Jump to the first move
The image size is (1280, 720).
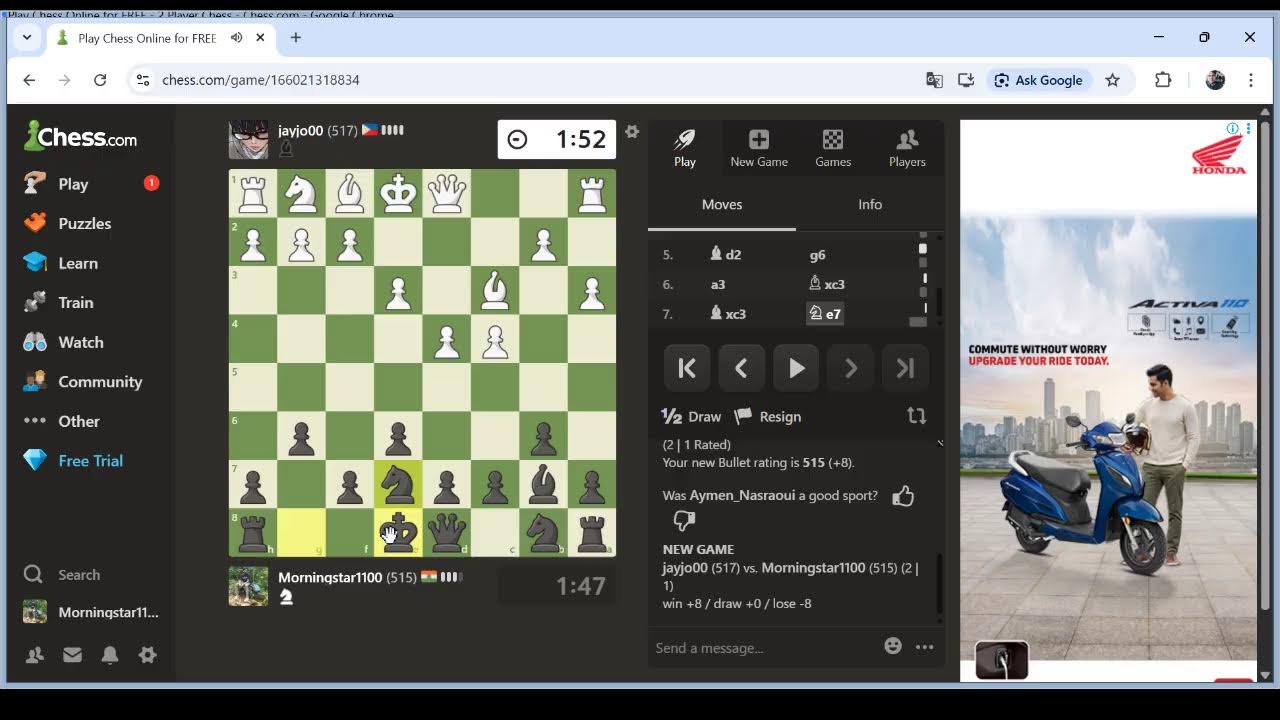point(687,368)
